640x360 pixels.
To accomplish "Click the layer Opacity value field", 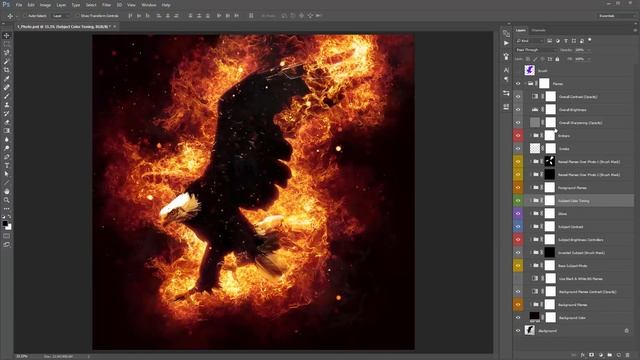I will [580, 50].
